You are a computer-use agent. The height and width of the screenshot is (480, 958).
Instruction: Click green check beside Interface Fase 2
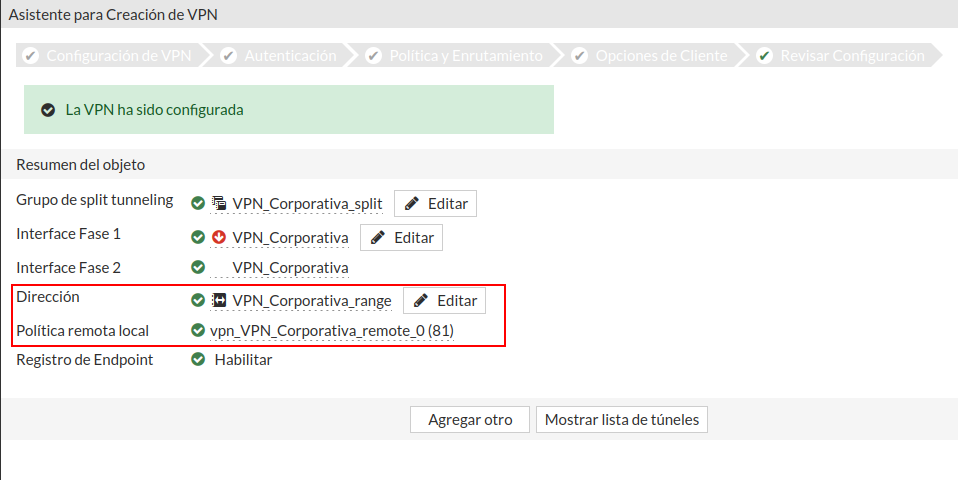[198, 268]
